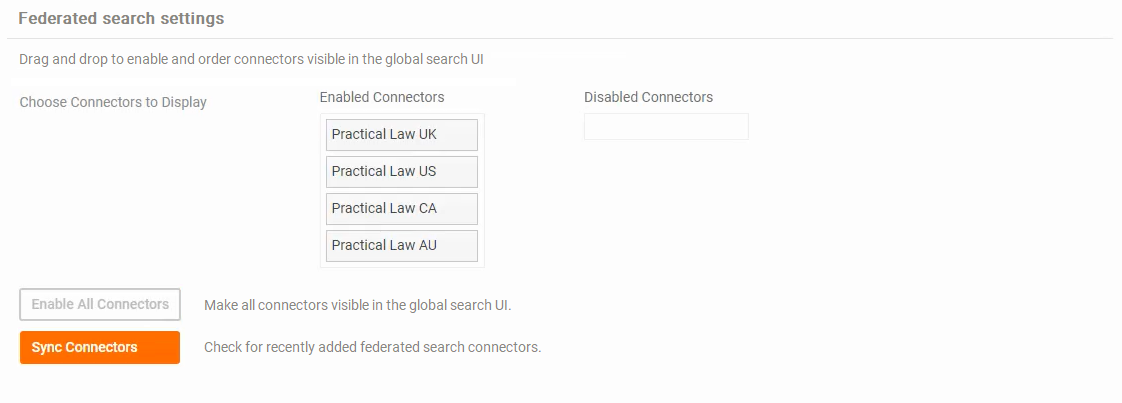This screenshot has height=403, width=1122.
Task: Select the Practical Law AU connector
Action: point(401,246)
